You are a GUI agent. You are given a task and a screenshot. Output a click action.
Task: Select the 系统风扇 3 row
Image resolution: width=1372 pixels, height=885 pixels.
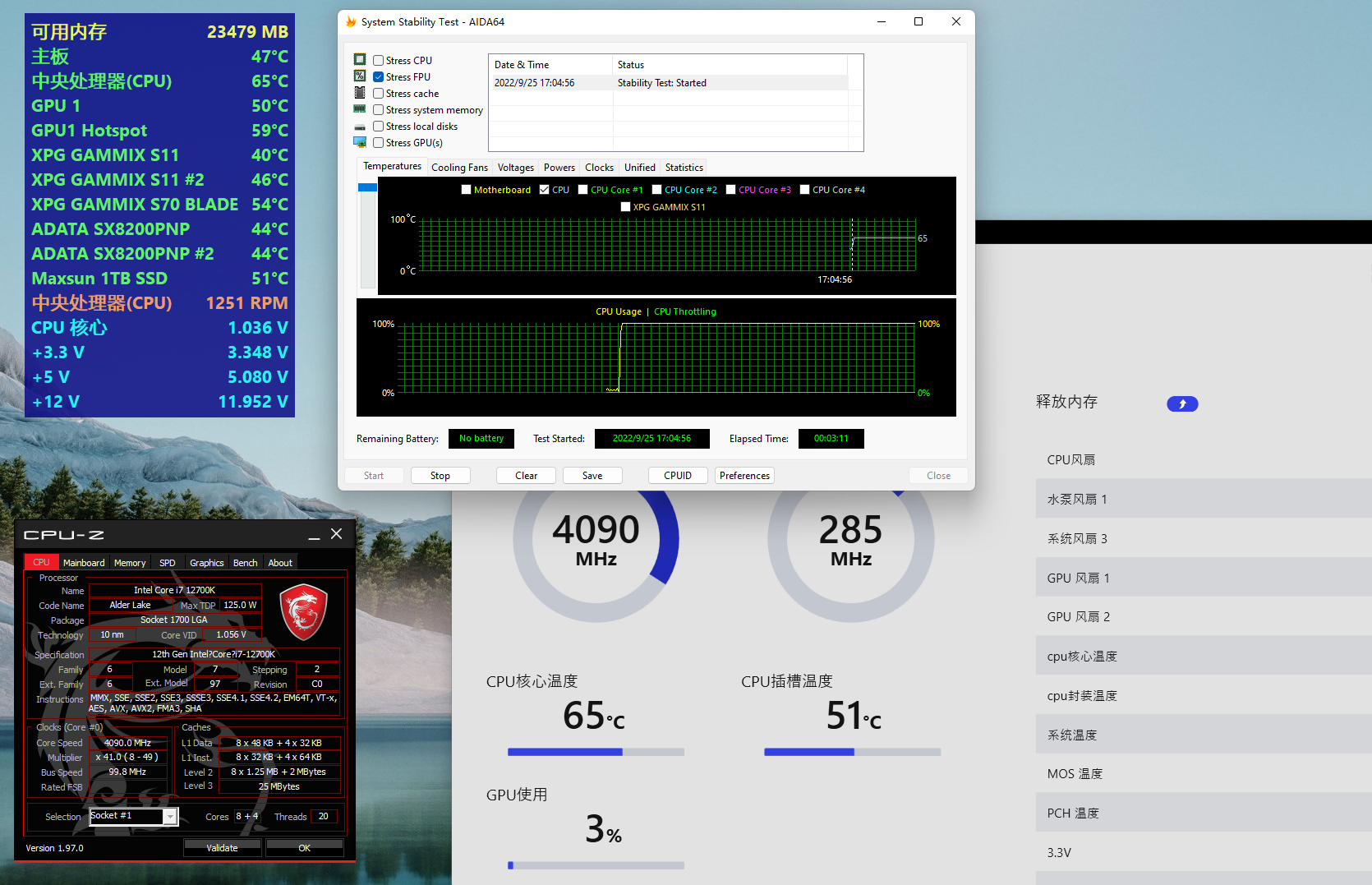coord(1204,538)
